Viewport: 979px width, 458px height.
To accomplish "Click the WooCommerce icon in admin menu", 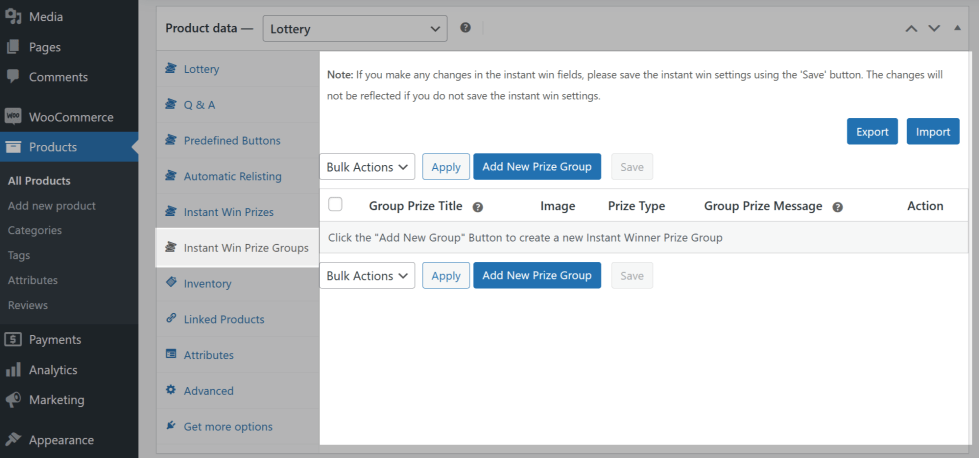I will click(13, 117).
